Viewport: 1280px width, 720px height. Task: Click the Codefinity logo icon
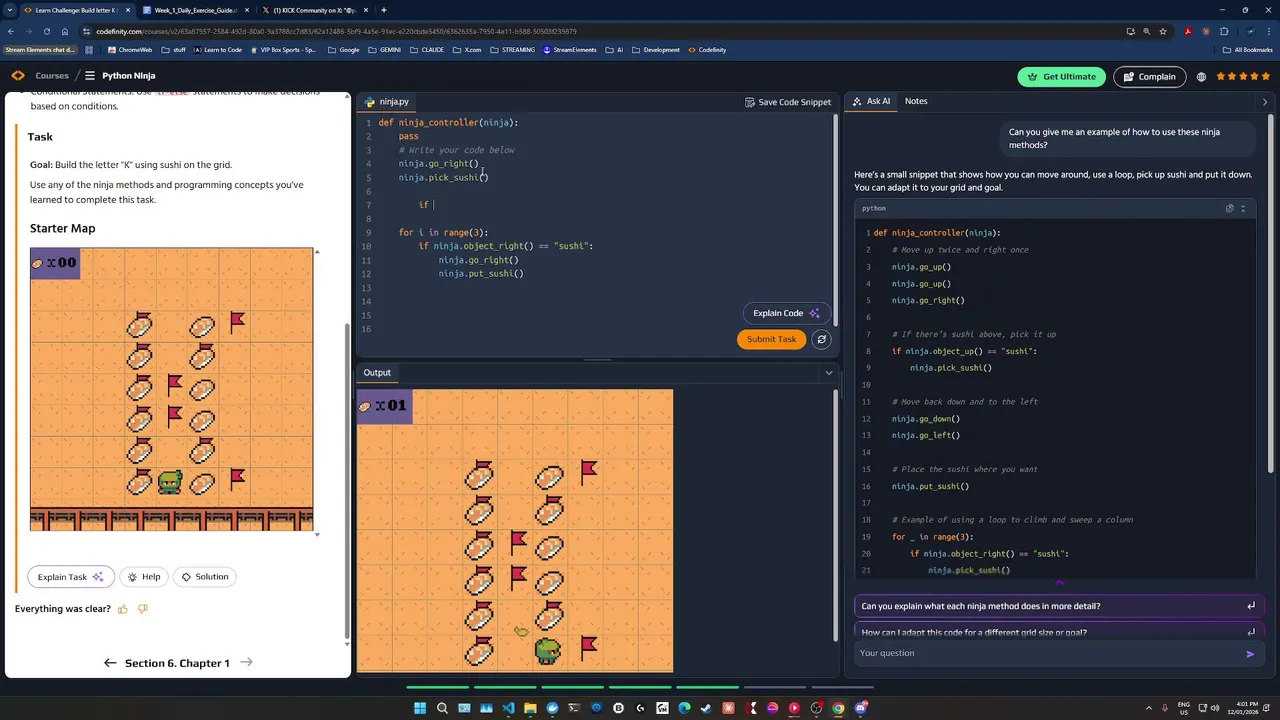coord(18,76)
